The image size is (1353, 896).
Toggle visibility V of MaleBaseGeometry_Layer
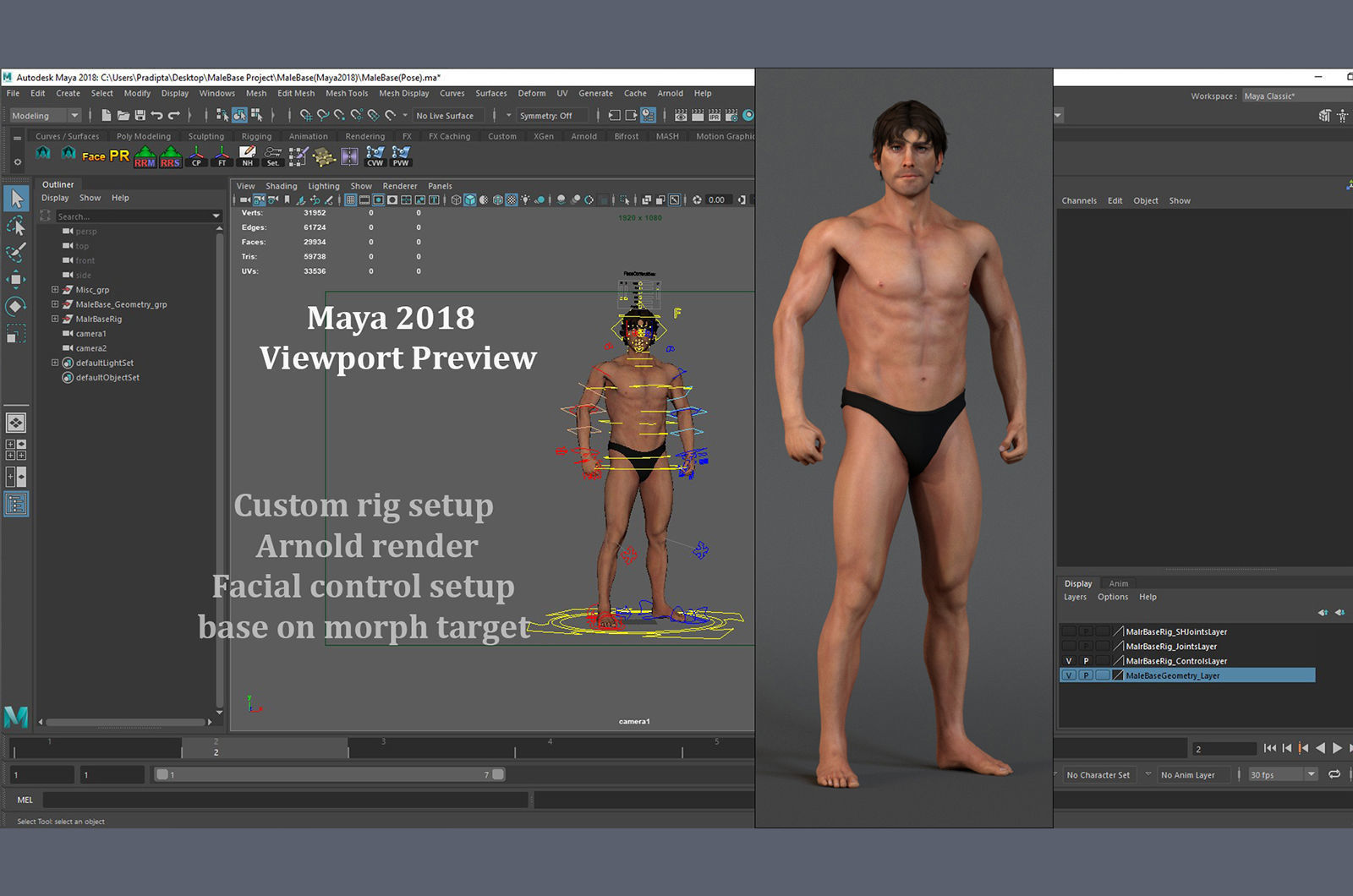coord(1069,675)
